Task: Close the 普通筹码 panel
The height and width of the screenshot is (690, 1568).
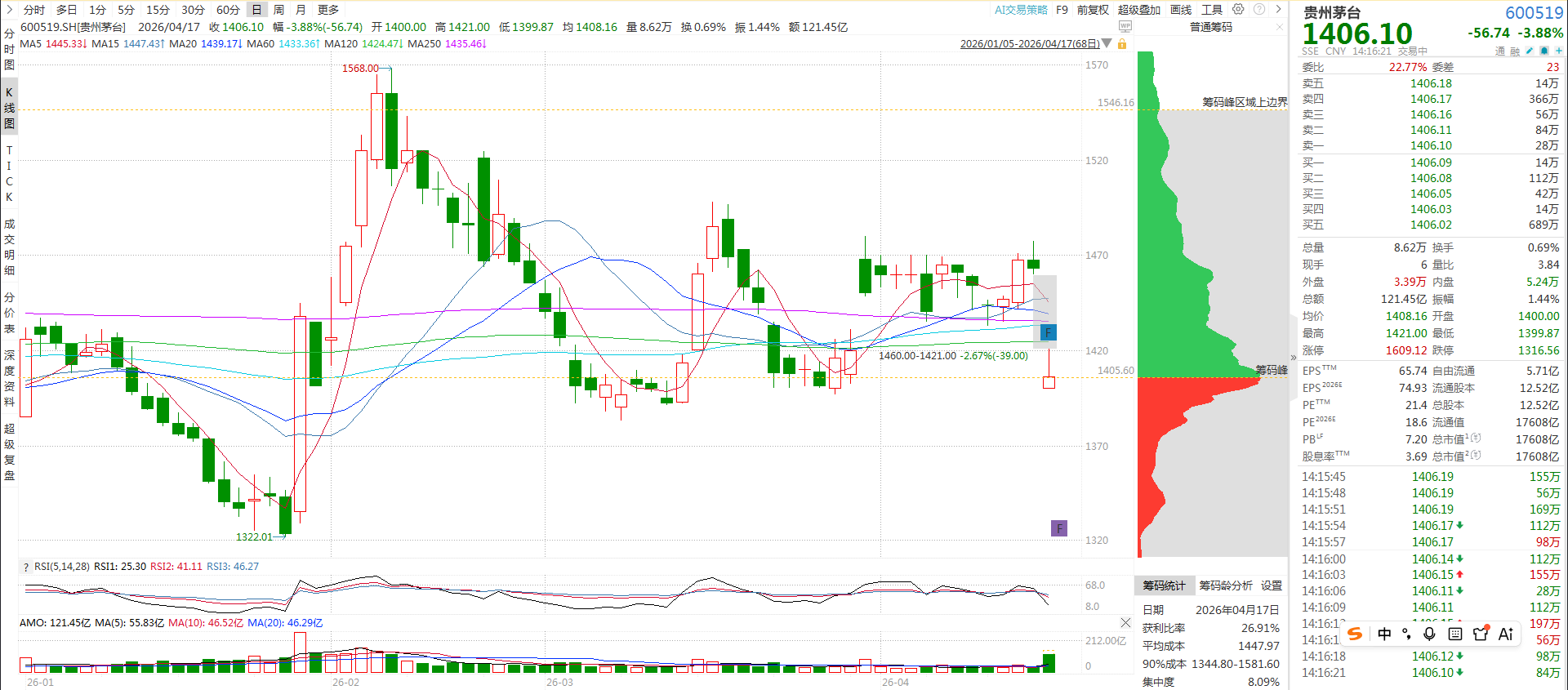Action: click(x=1280, y=28)
